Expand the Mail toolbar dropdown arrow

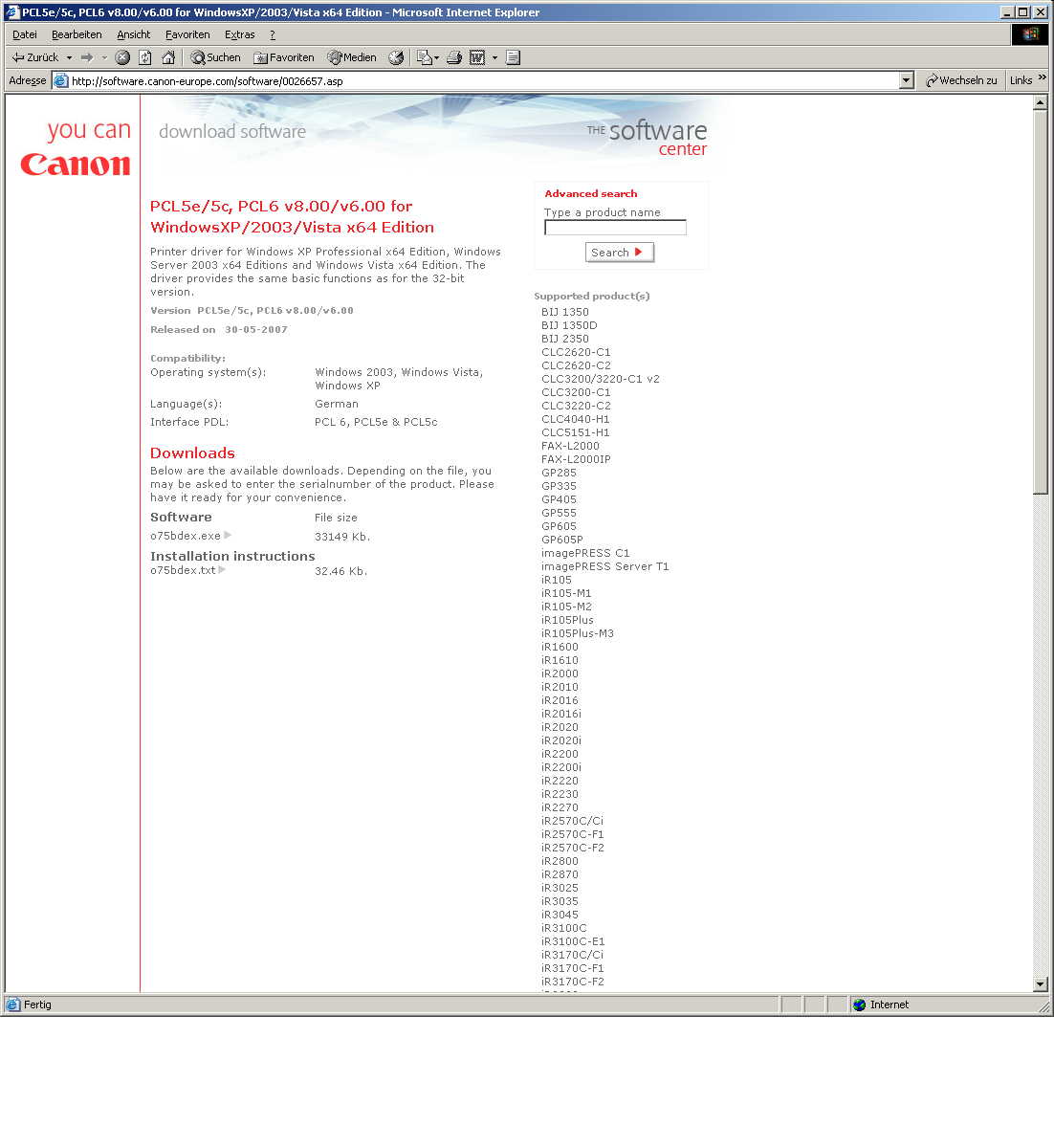437,57
